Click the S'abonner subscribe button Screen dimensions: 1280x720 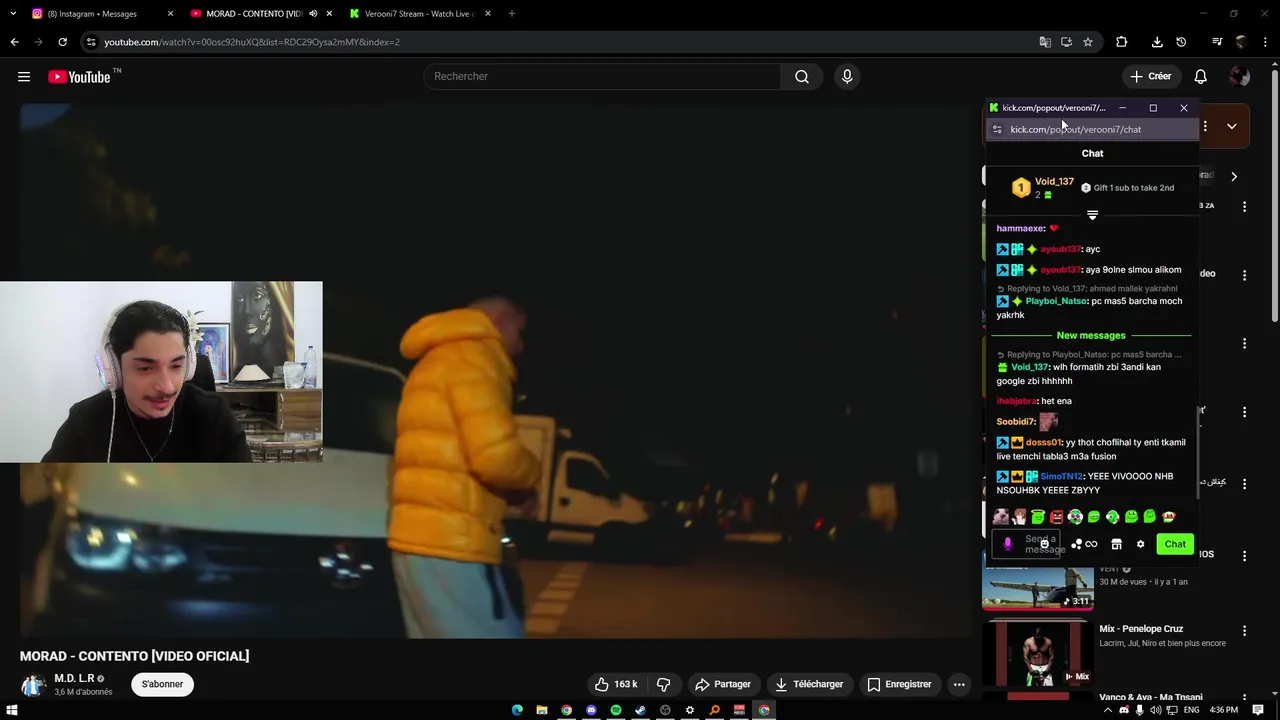click(162, 684)
